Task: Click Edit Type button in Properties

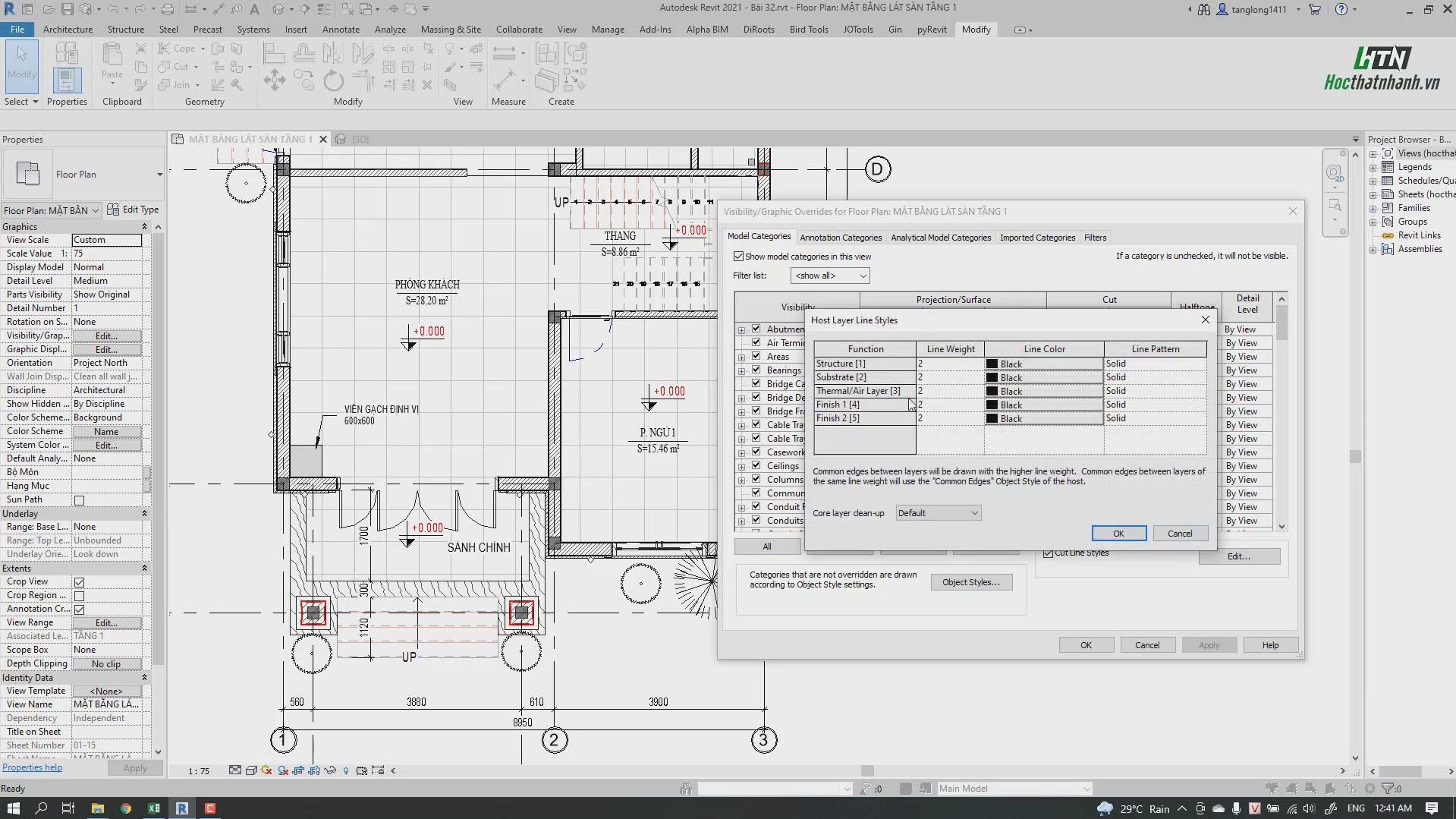Action: (134, 209)
